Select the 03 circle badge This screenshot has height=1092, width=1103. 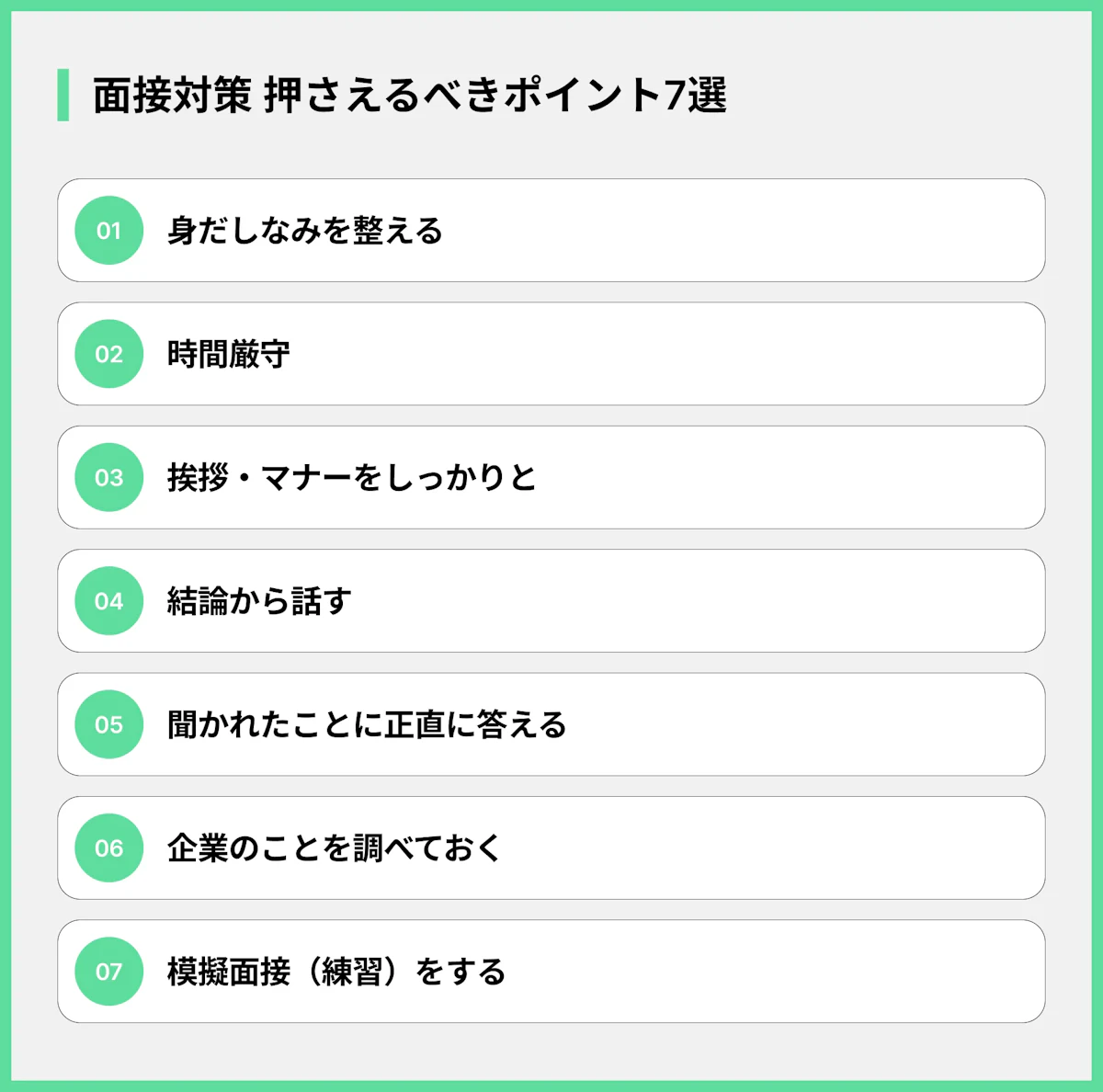point(108,478)
